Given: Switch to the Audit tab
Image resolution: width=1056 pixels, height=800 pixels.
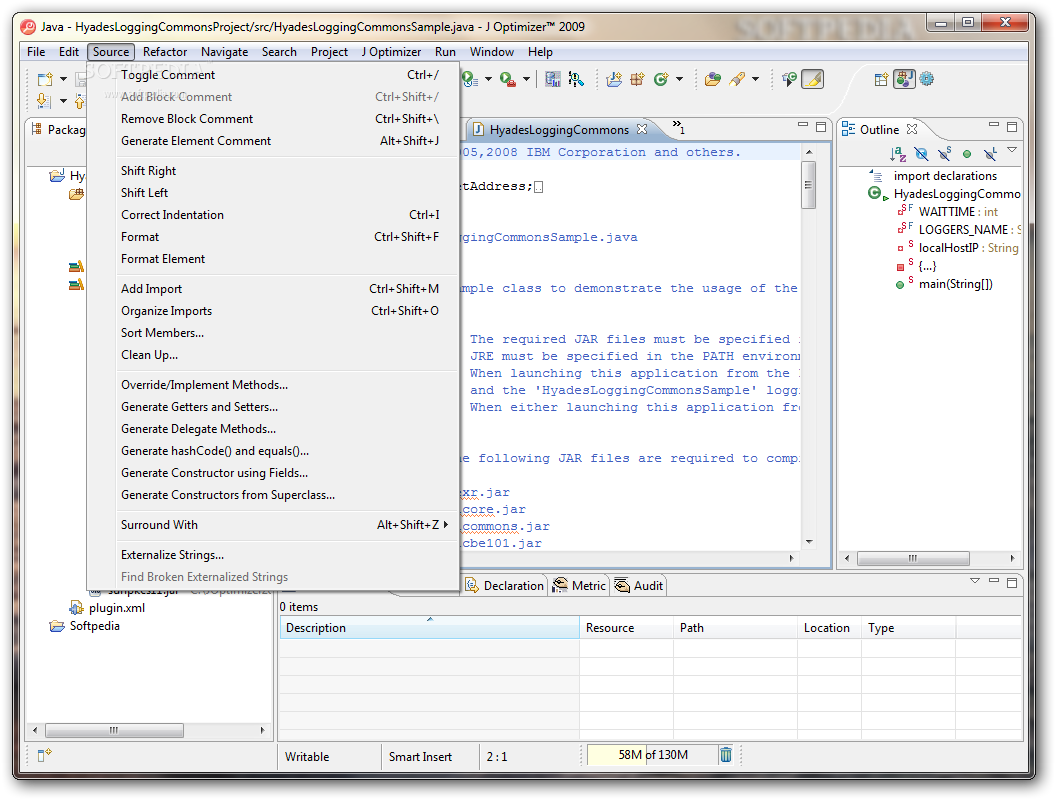Looking at the screenshot, I should (639, 586).
